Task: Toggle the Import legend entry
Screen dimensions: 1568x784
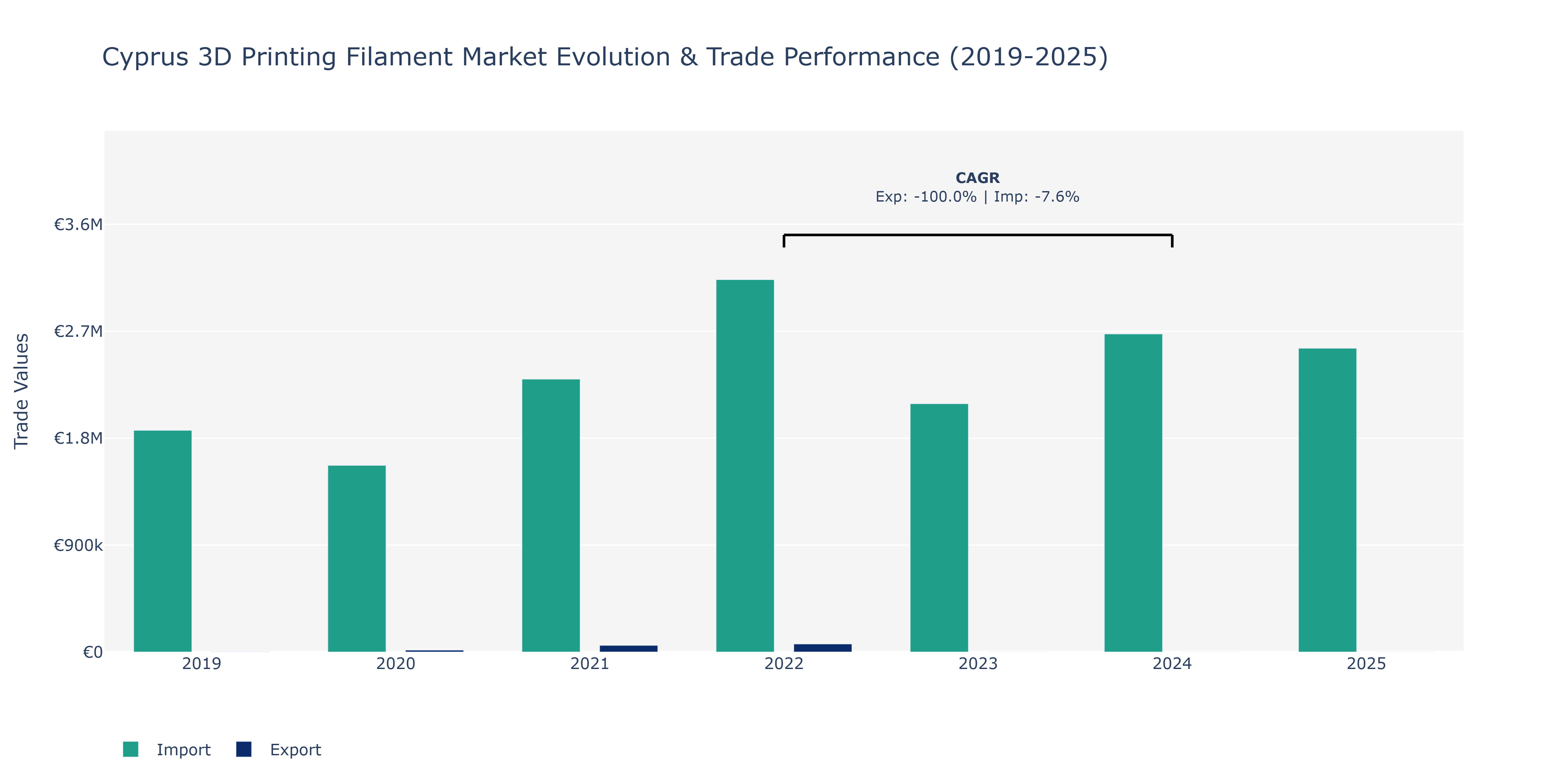Action: pyautogui.click(x=167, y=749)
